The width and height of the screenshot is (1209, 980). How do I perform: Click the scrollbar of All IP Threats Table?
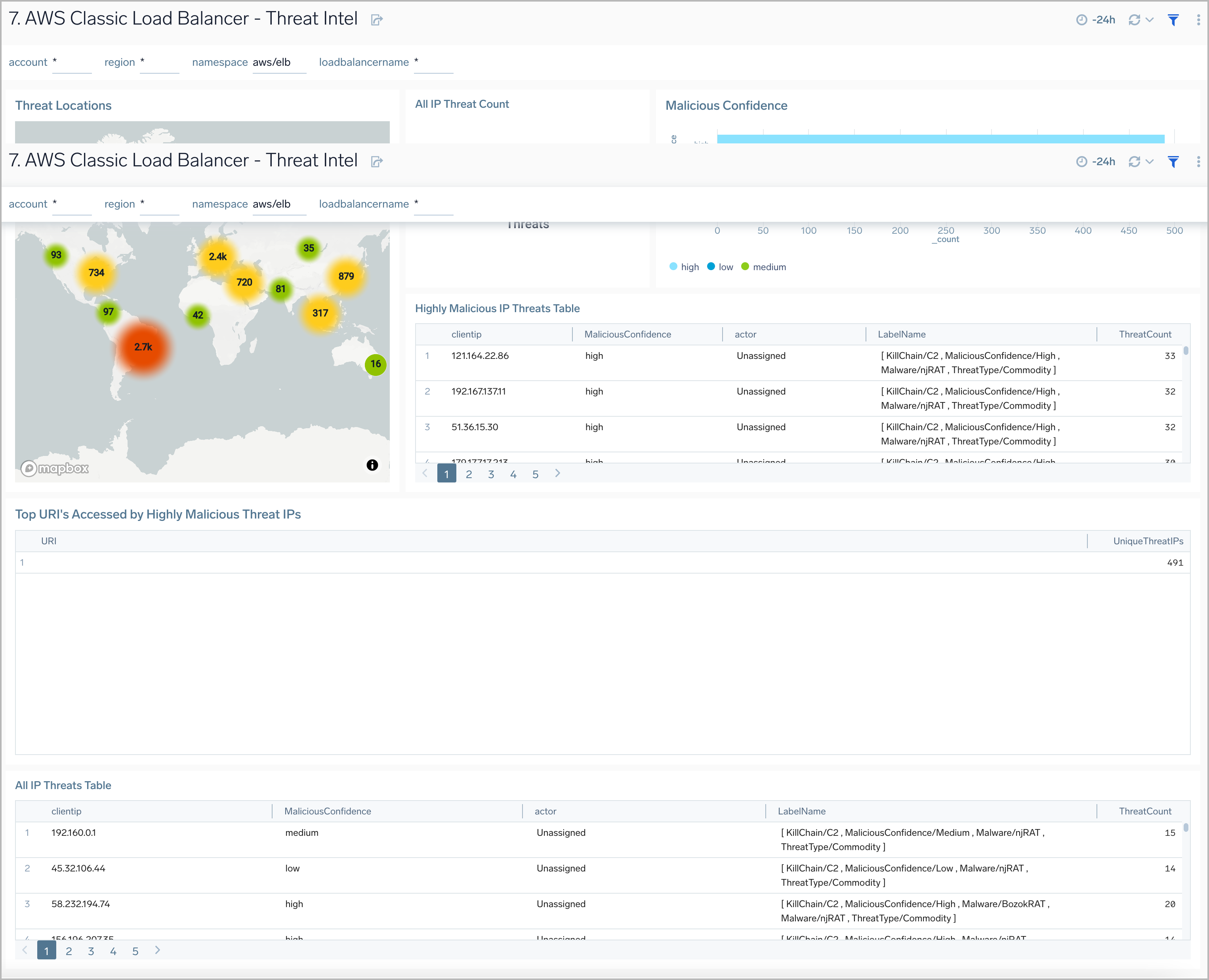tap(1186, 827)
